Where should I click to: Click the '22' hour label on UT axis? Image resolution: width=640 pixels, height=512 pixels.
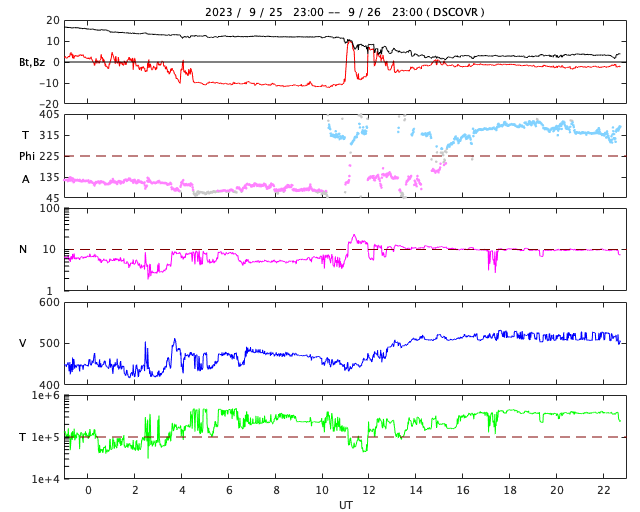604,490
